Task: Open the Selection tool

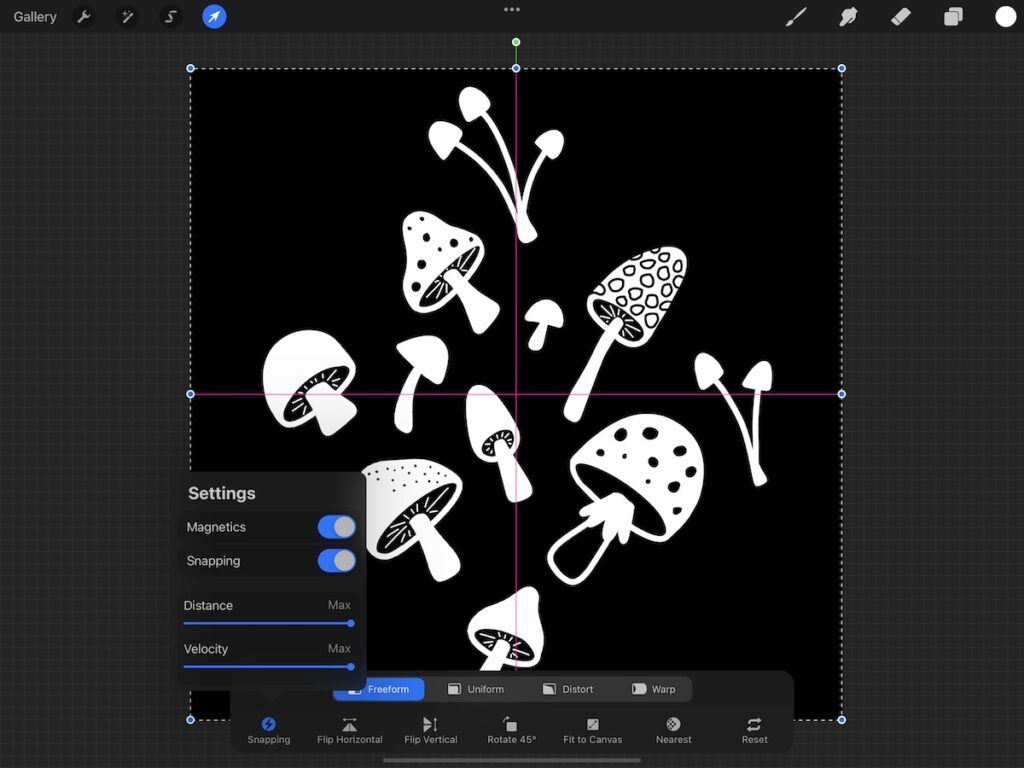Action: [x=170, y=16]
